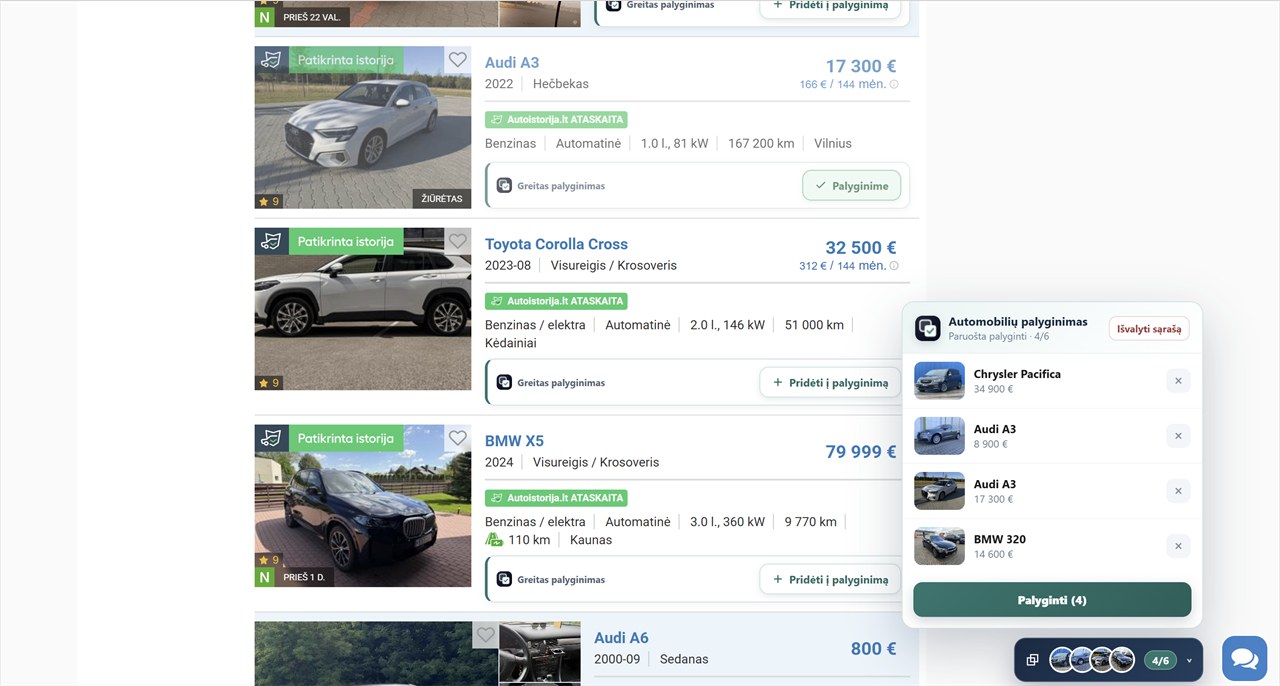Click 79 999 € price of BMW X5

coord(861,452)
